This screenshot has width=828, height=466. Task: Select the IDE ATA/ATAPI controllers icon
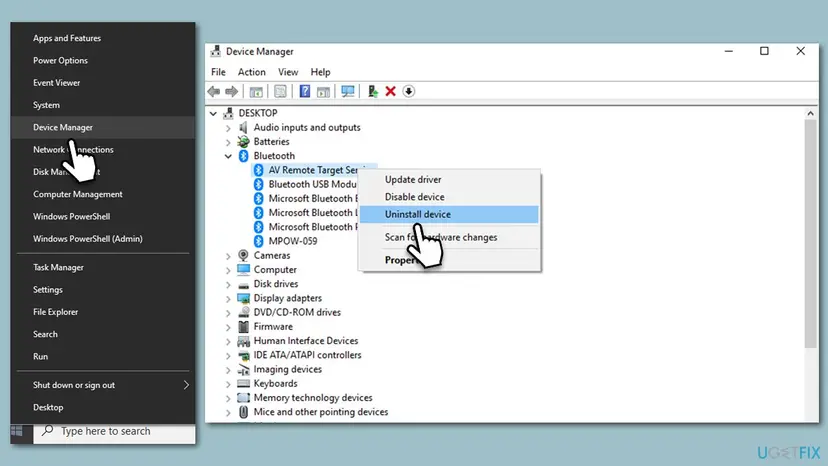(243, 355)
